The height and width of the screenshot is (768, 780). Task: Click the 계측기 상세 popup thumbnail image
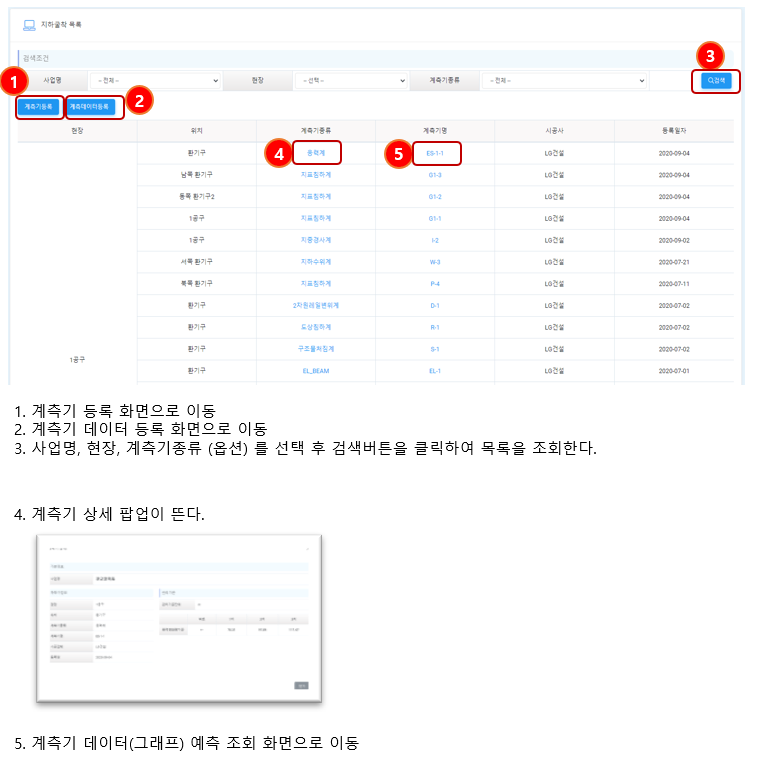(x=179, y=619)
